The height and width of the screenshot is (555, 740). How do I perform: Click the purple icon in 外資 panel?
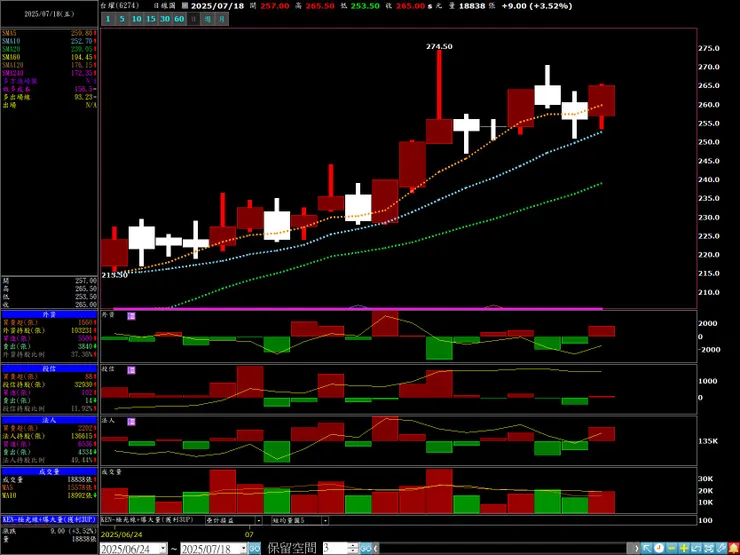[132, 316]
